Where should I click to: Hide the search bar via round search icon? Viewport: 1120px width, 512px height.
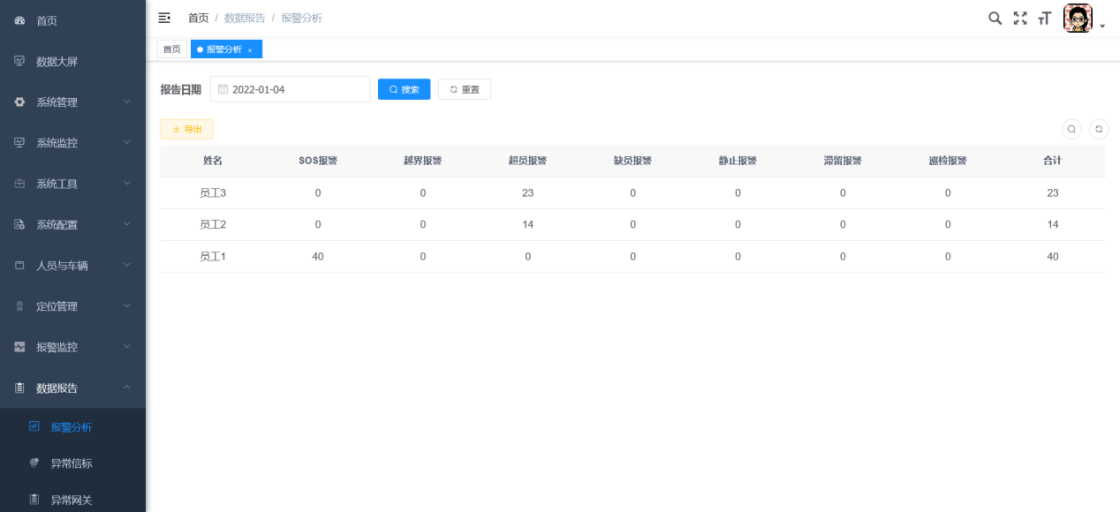pyautogui.click(x=1071, y=129)
